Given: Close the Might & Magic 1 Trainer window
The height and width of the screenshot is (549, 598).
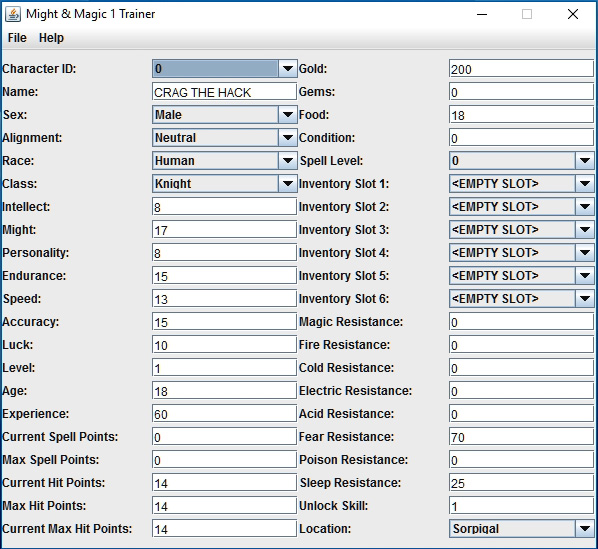Looking at the screenshot, I should click(x=572, y=14).
